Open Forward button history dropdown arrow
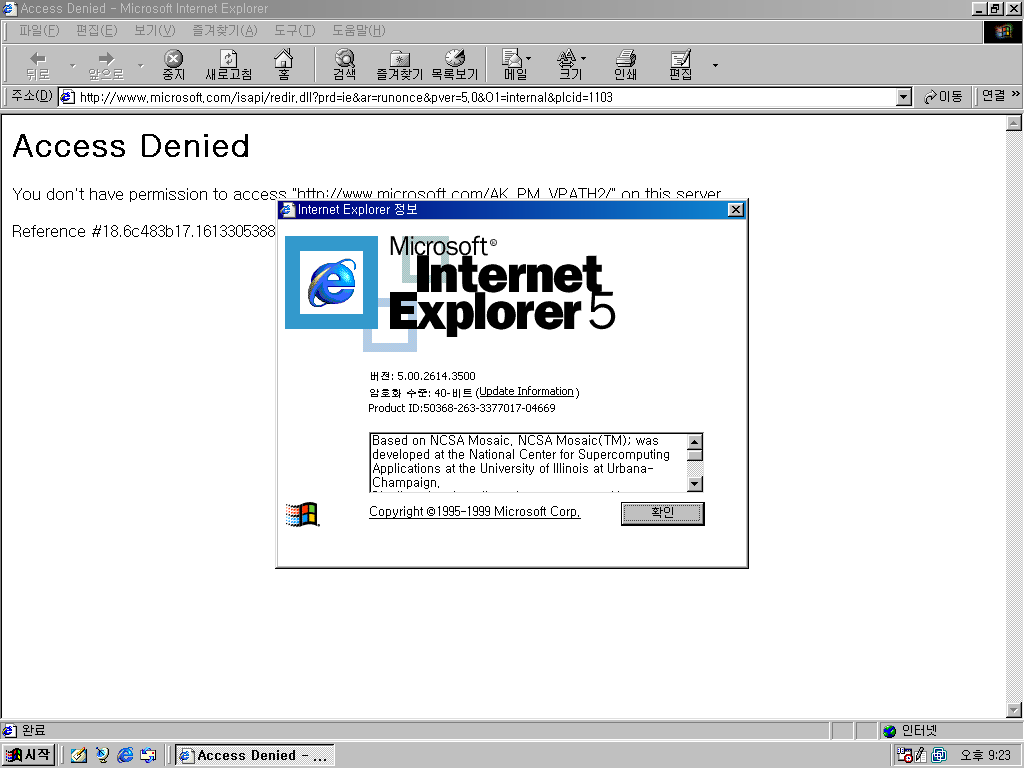Viewport: 1024px width, 768px height. click(140, 65)
